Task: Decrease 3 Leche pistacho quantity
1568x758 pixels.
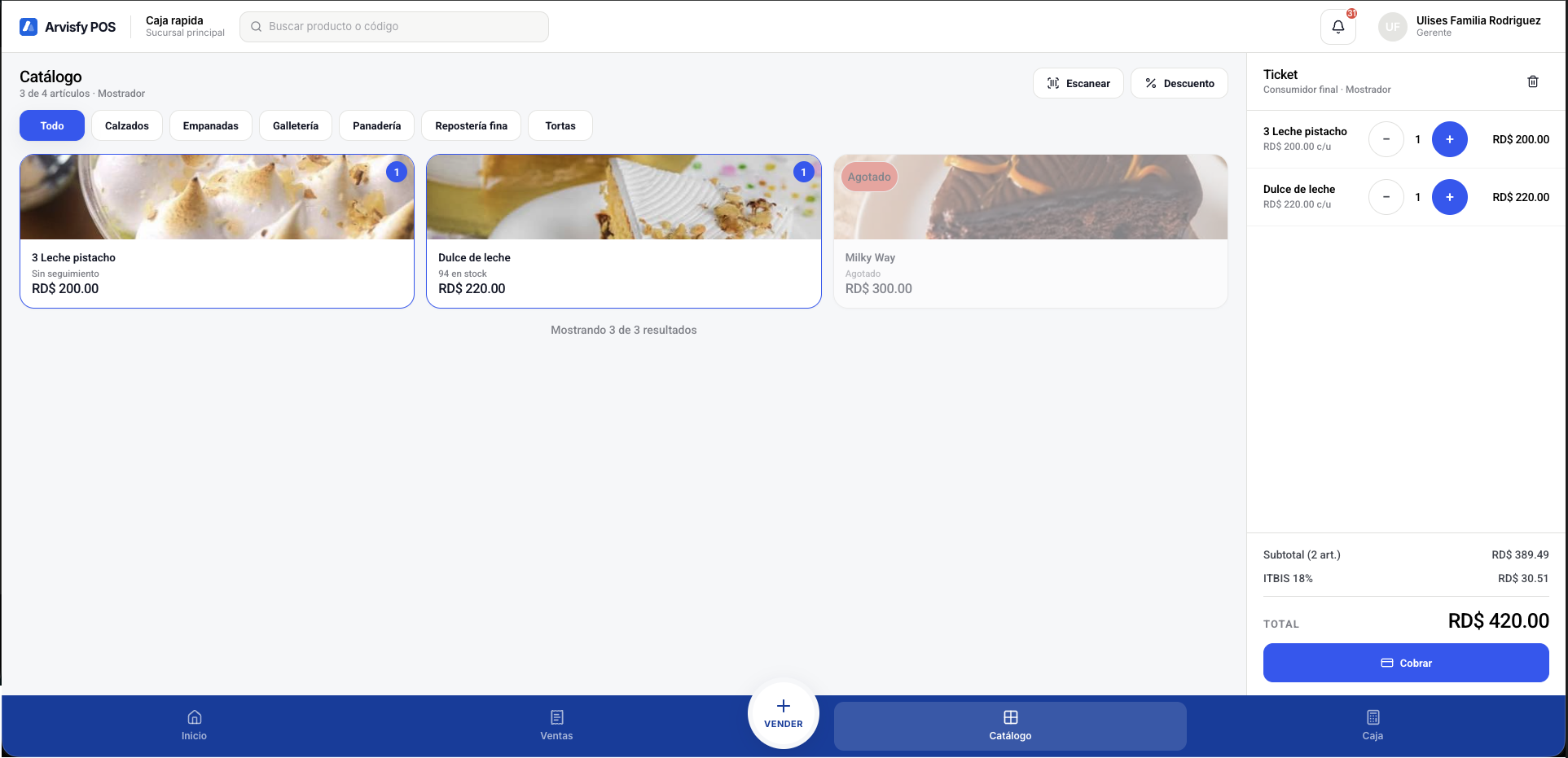Action: 1386,139
